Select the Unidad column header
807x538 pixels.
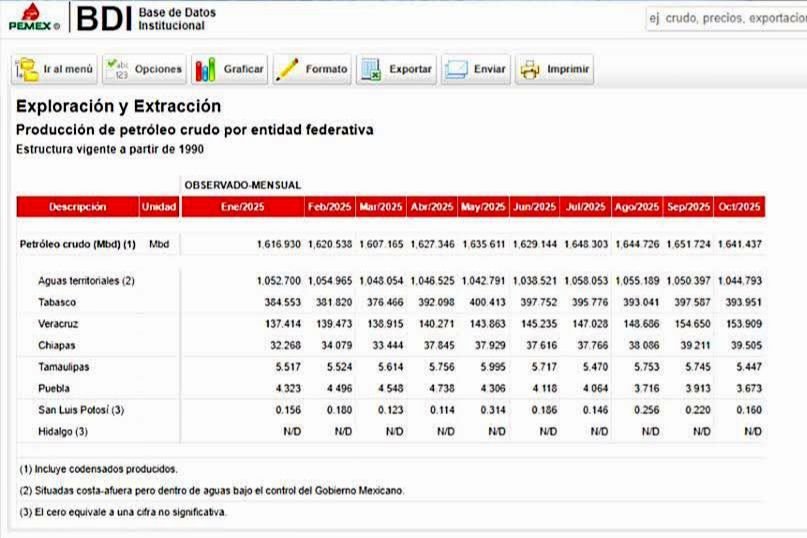[159, 207]
